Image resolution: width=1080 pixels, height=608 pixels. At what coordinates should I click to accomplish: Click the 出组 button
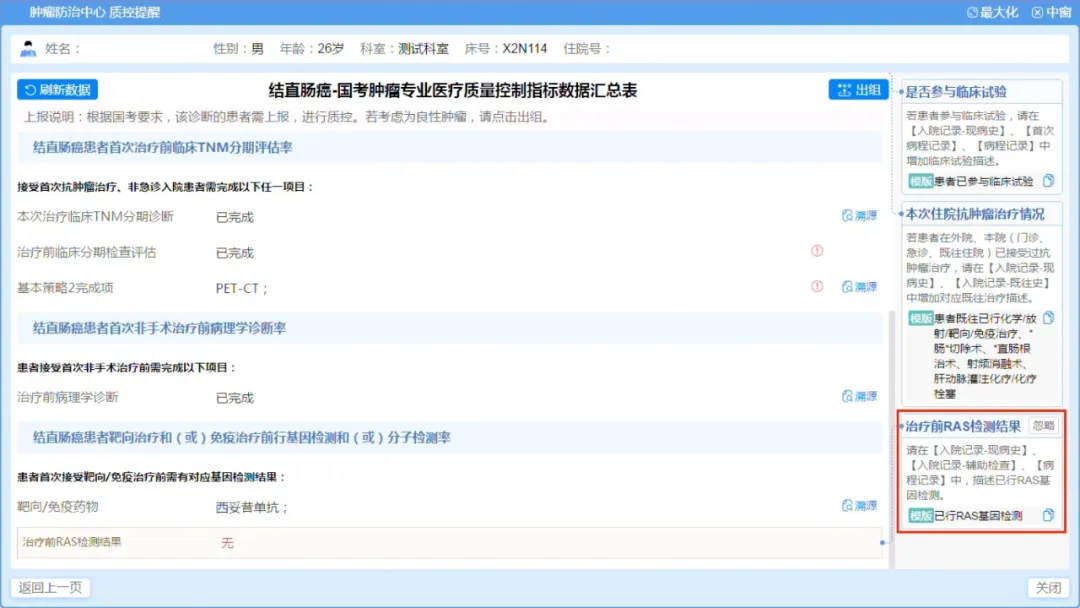pyautogui.click(x=858, y=90)
